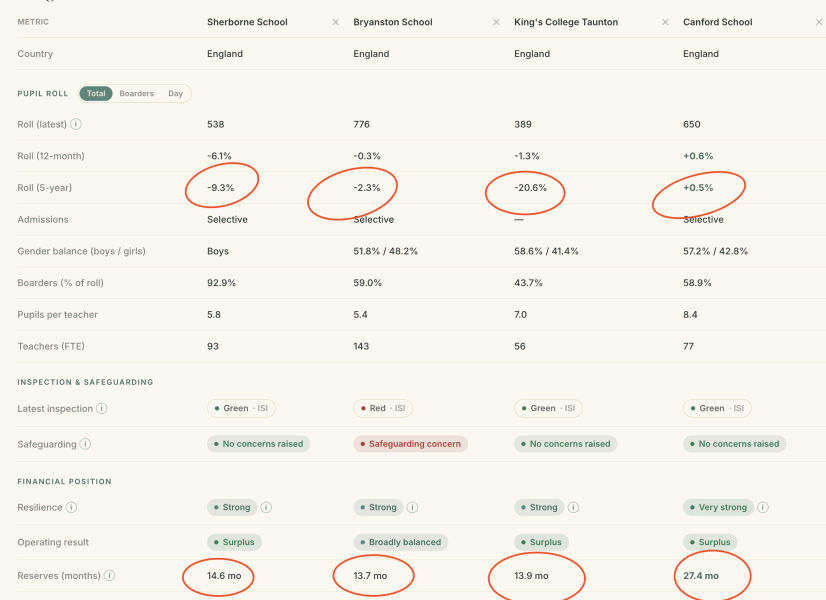Show info beside King's College Taunton's Strong badge

pyautogui.click(x=574, y=507)
